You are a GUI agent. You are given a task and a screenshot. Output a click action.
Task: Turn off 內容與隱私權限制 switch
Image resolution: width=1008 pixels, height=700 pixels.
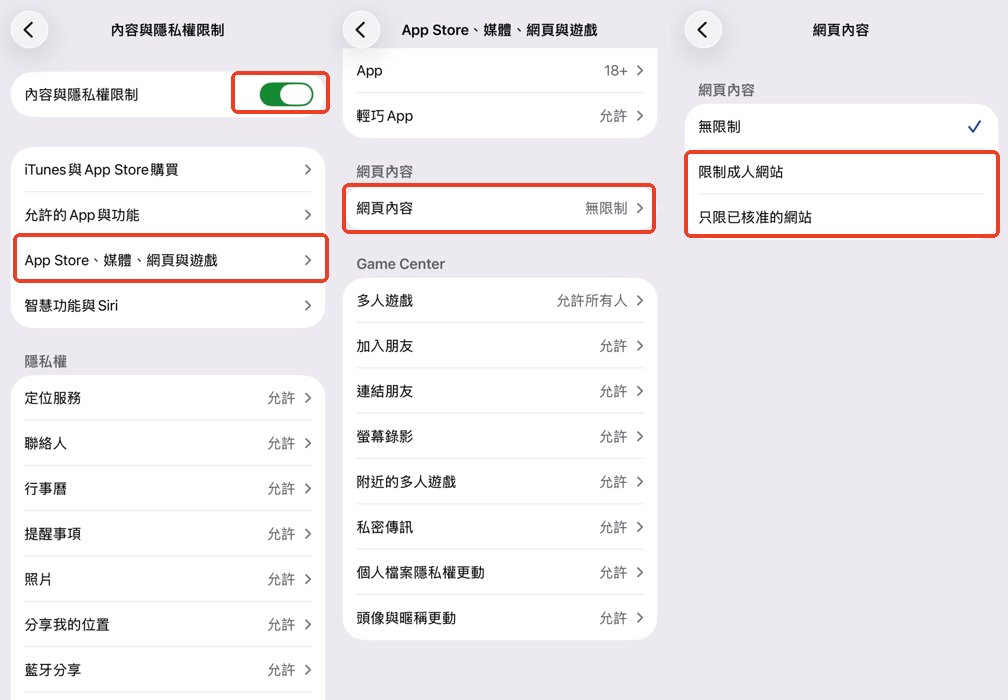(286, 95)
